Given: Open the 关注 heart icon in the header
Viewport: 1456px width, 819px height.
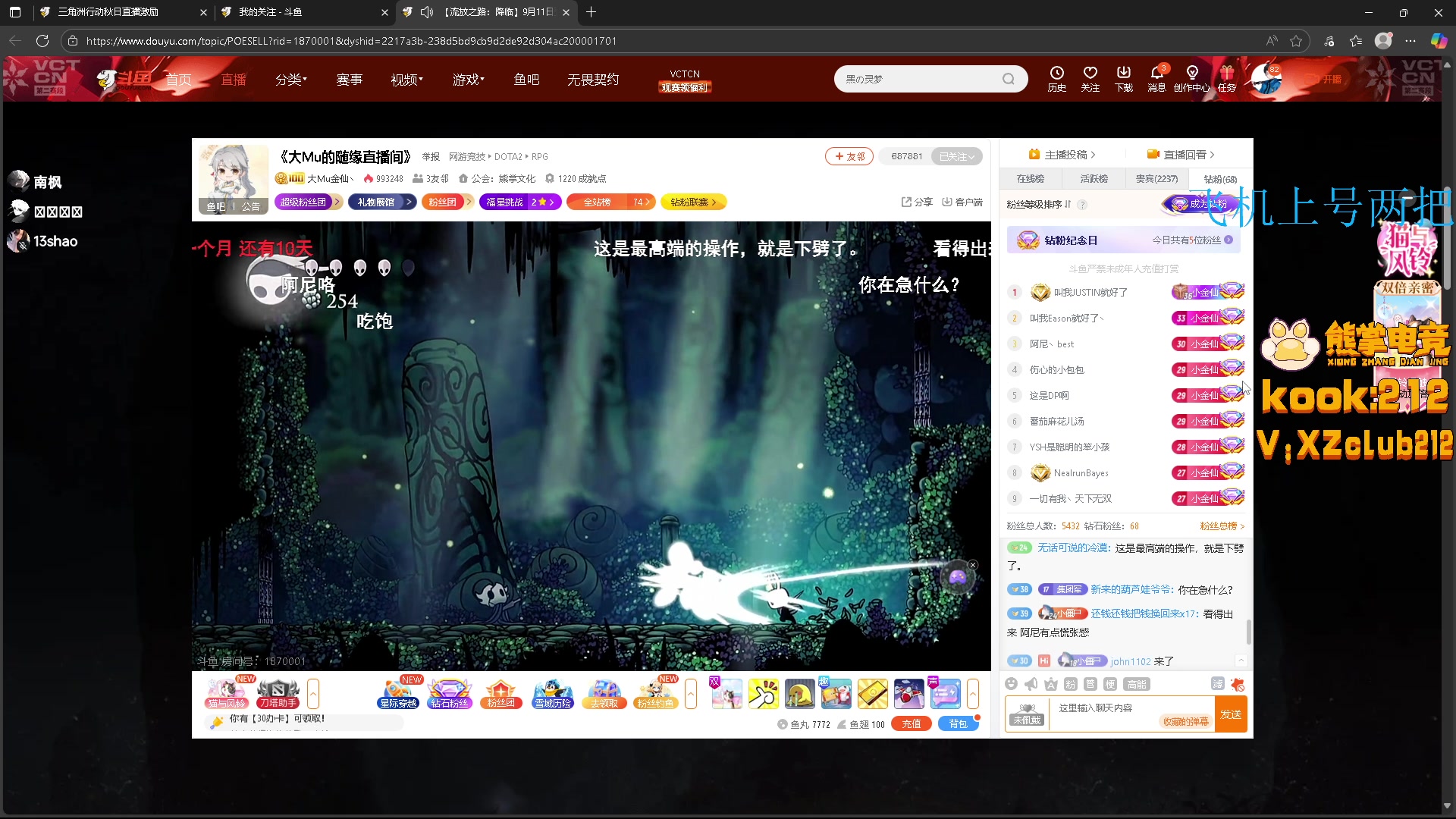Looking at the screenshot, I should (x=1090, y=78).
